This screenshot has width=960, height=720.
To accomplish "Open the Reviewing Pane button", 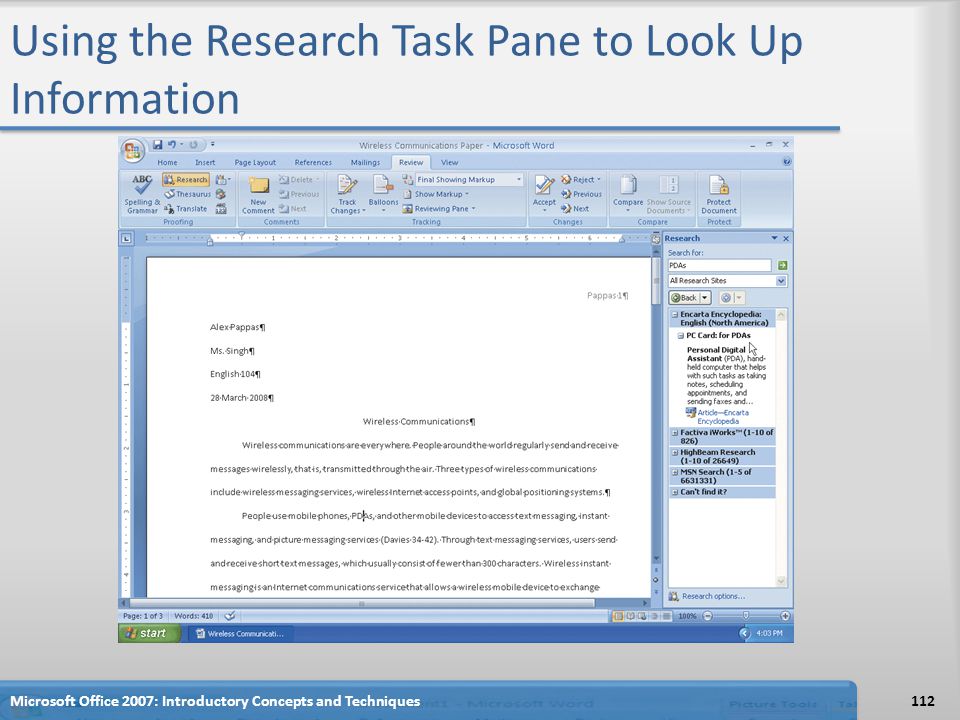I will pos(438,209).
